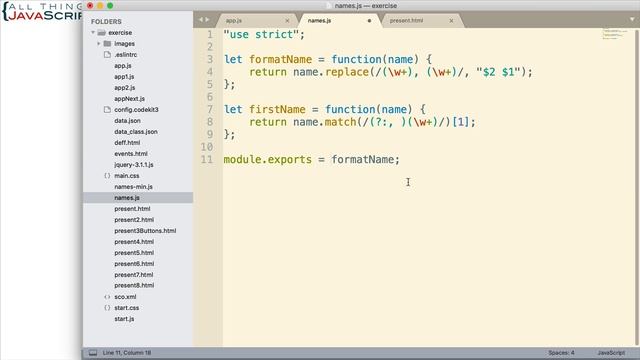This screenshot has height=360, width=640.
Task: Close the app.js tab
Action: 287,20
